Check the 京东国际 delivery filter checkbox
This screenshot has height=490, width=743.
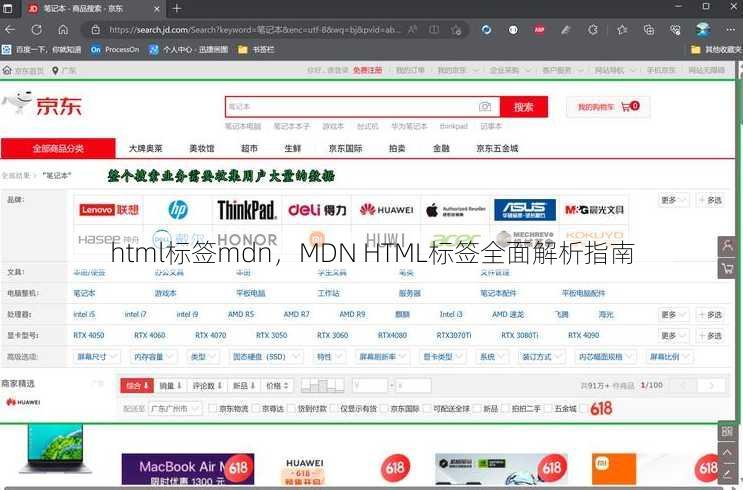pos(384,408)
